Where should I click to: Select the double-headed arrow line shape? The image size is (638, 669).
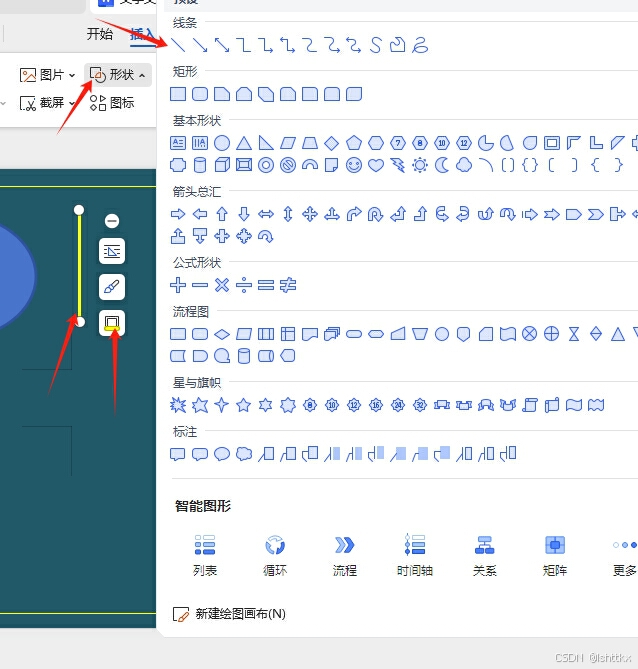pyautogui.click(x=222, y=45)
